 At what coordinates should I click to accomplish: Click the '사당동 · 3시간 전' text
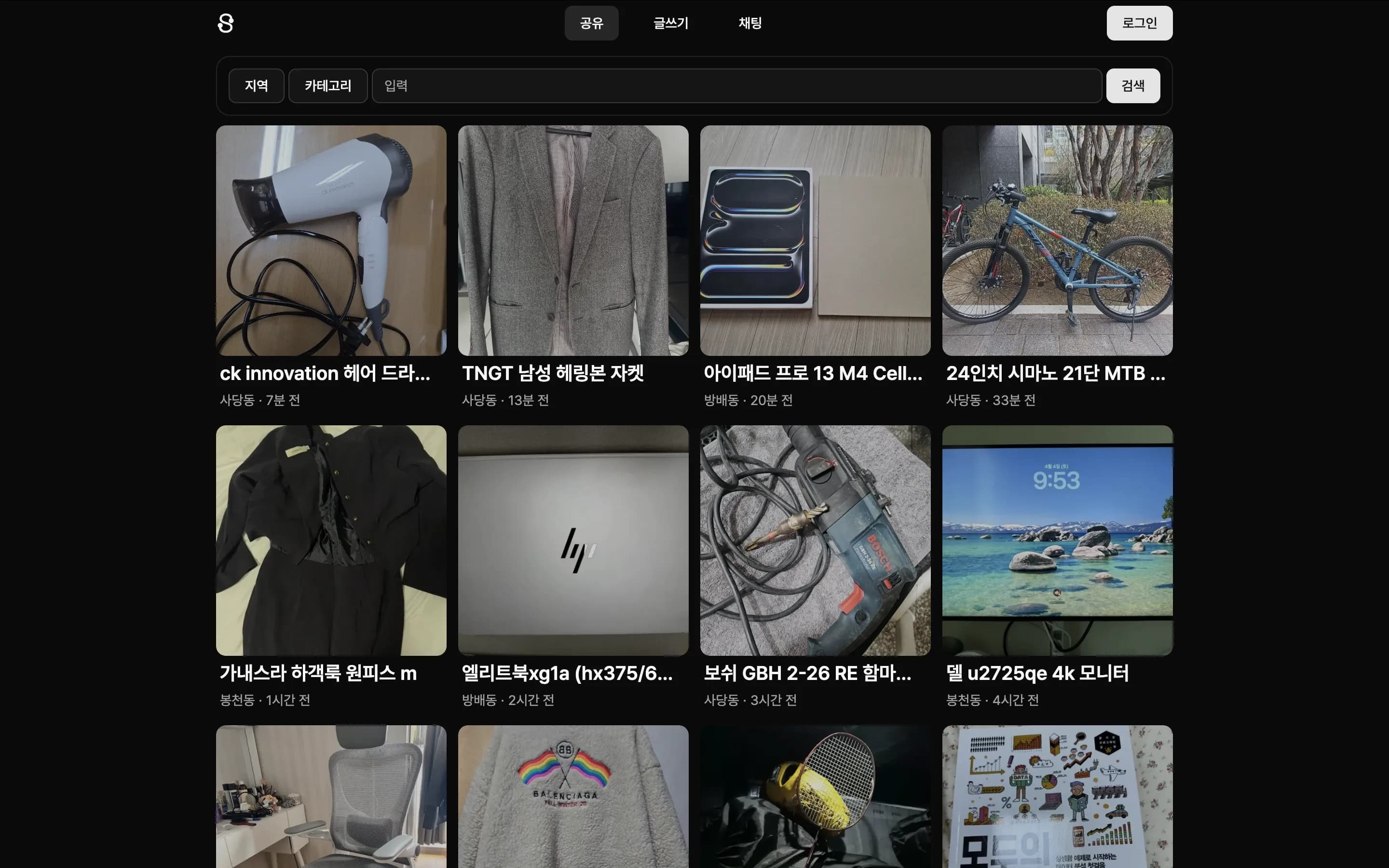point(750,700)
